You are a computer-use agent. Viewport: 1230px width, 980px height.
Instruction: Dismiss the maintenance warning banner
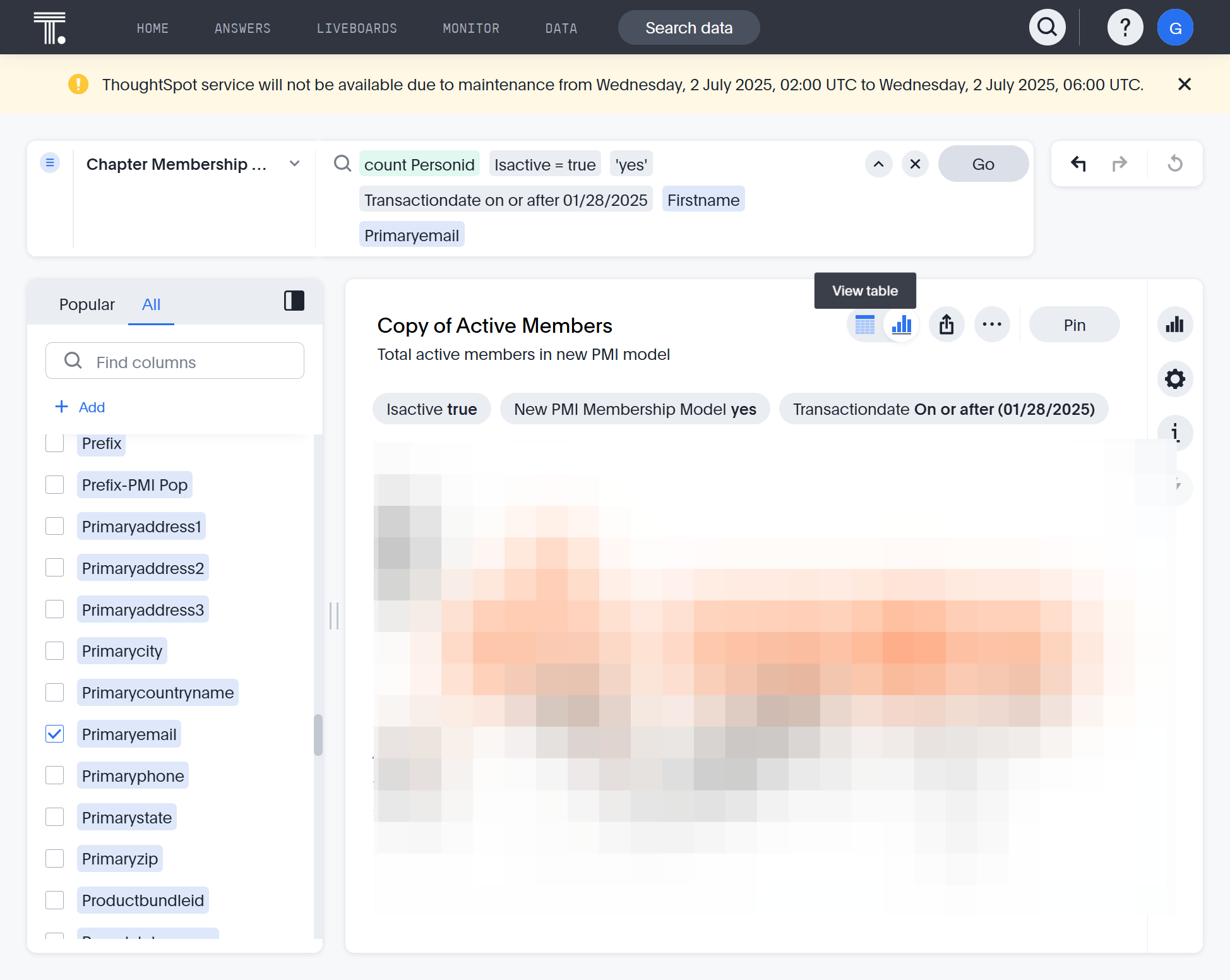click(x=1184, y=84)
